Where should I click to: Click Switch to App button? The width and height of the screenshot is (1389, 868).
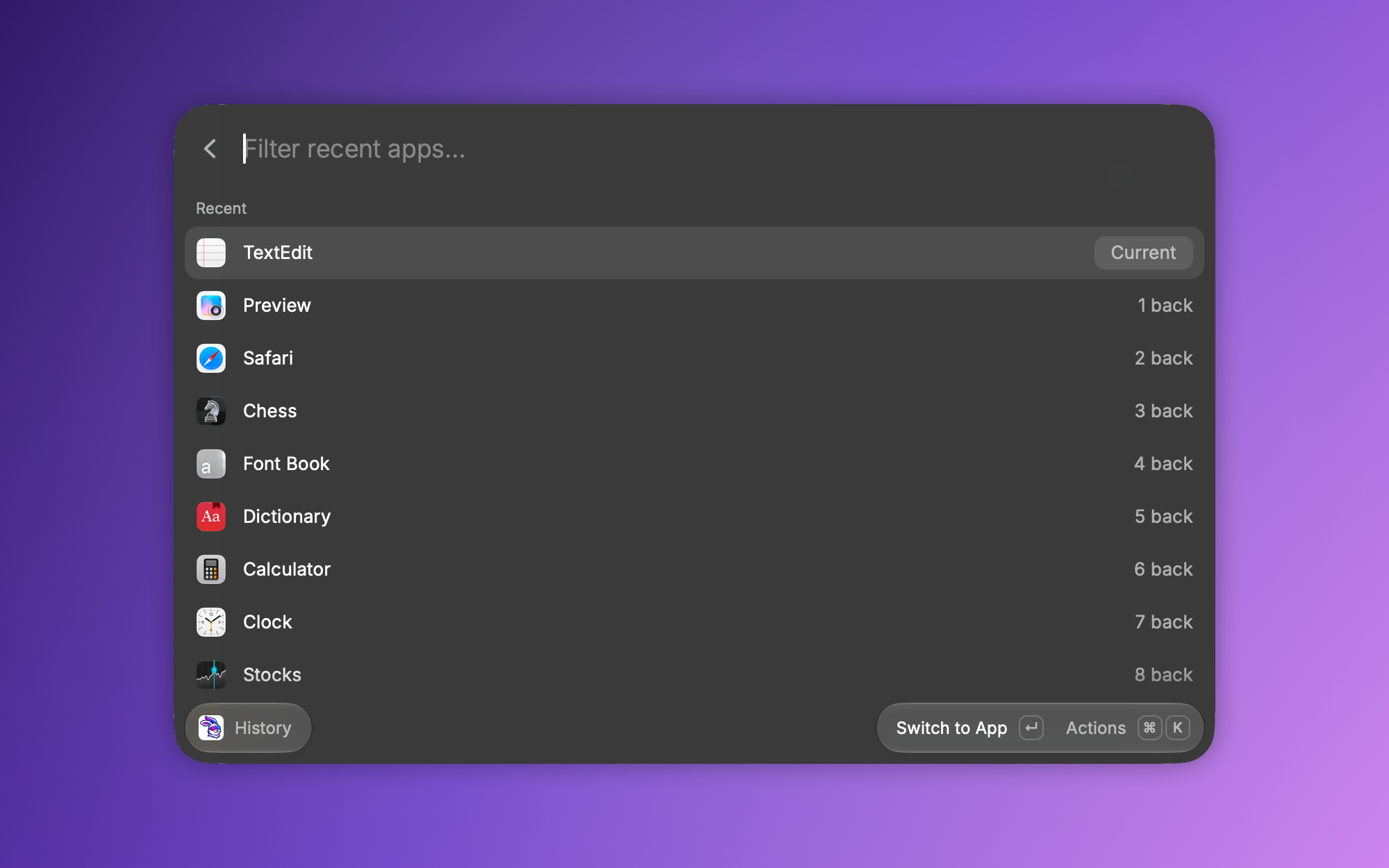(970, 728)
